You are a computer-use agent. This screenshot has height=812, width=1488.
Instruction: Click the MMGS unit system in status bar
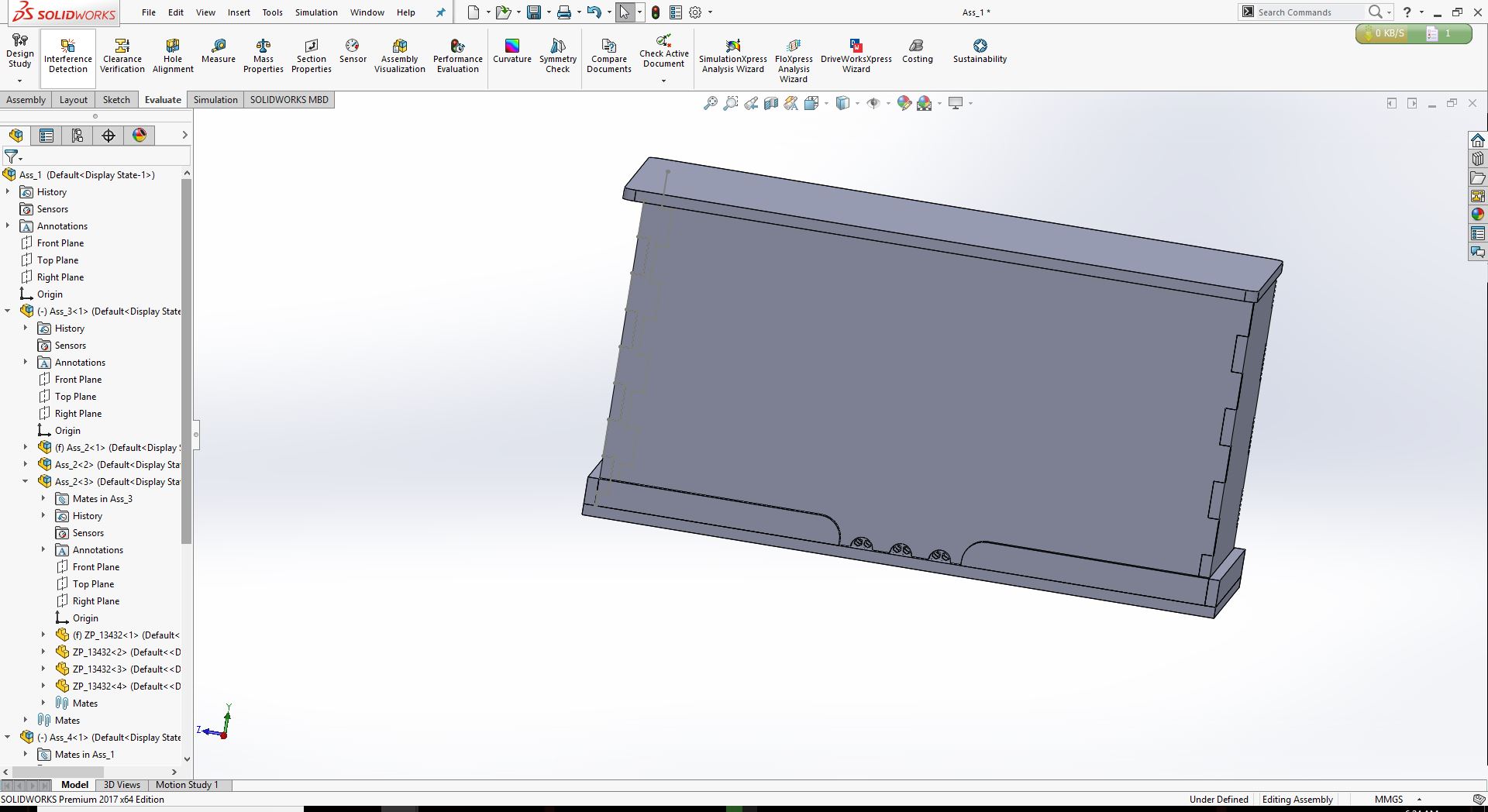[1389, 800]
